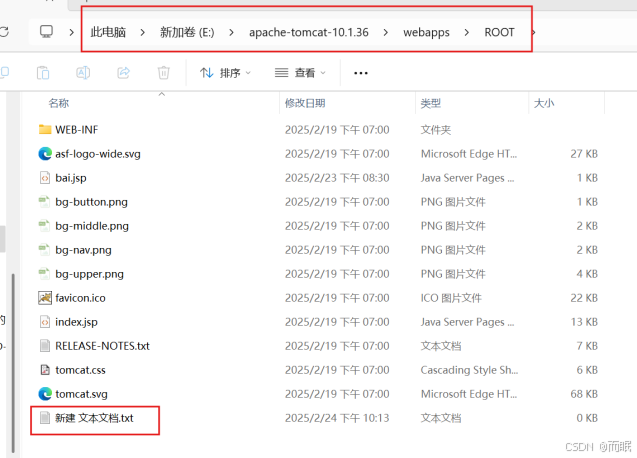This screenshot has width=637, height=458.
Task: Select the WEB-INF folder name
Action: (x=77, y=130)
